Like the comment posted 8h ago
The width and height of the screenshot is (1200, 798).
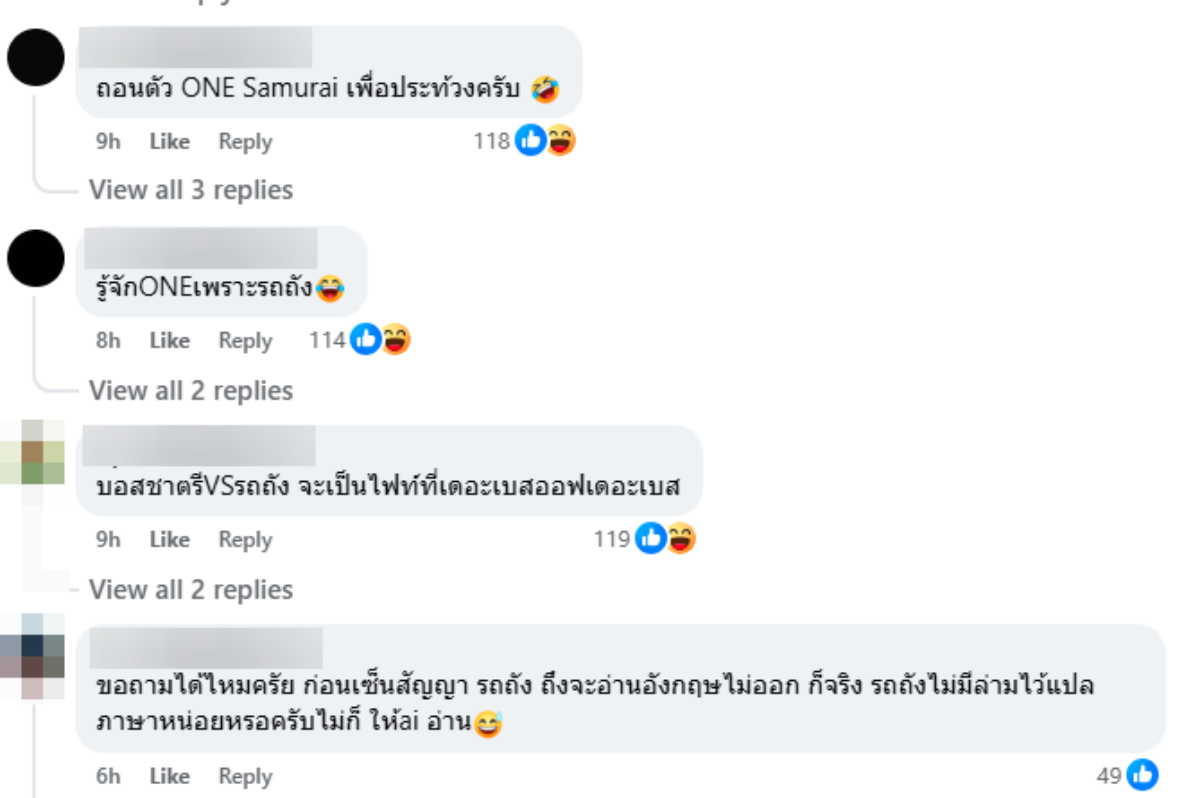point(169,341)
